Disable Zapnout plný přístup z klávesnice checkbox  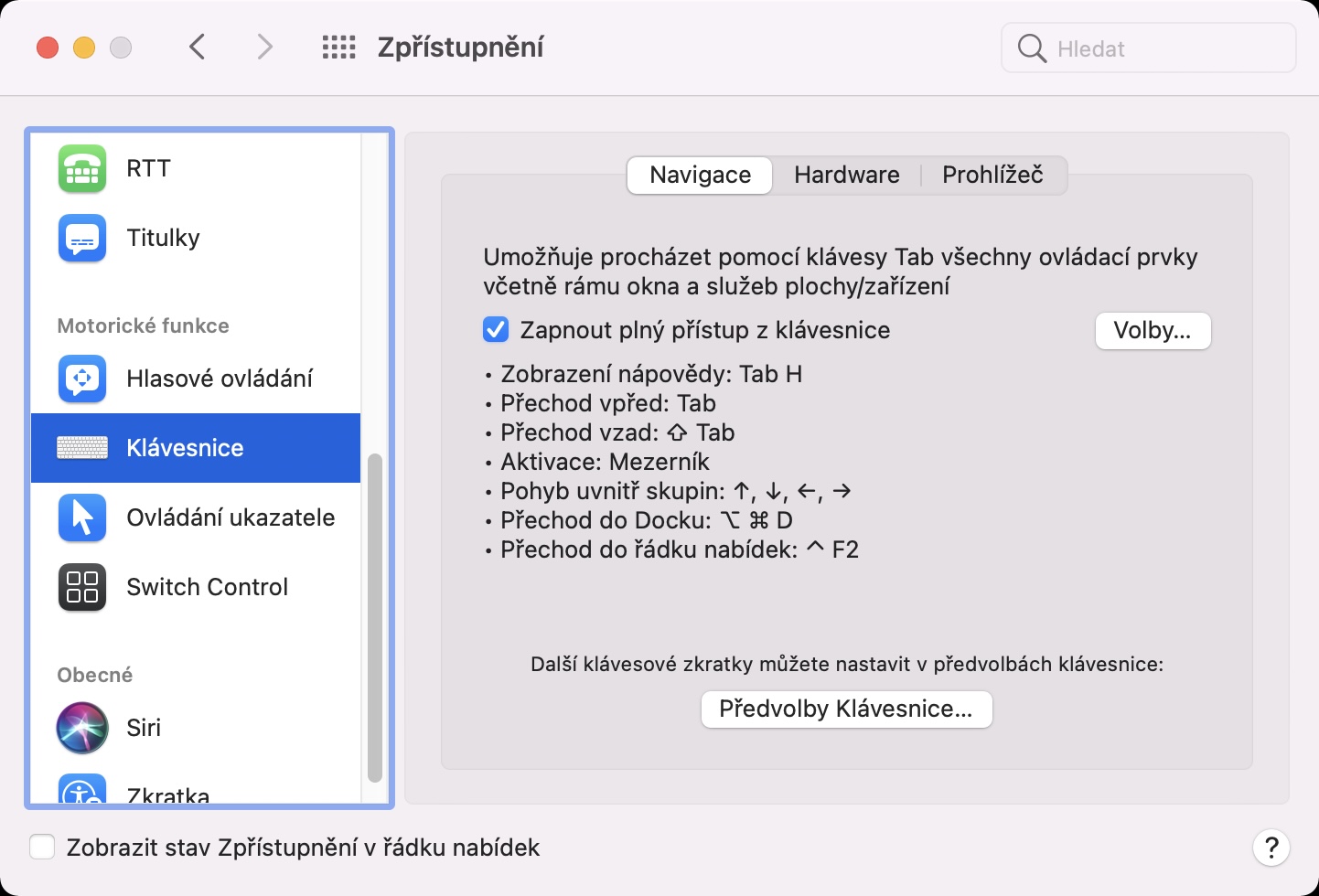point(496,330)
